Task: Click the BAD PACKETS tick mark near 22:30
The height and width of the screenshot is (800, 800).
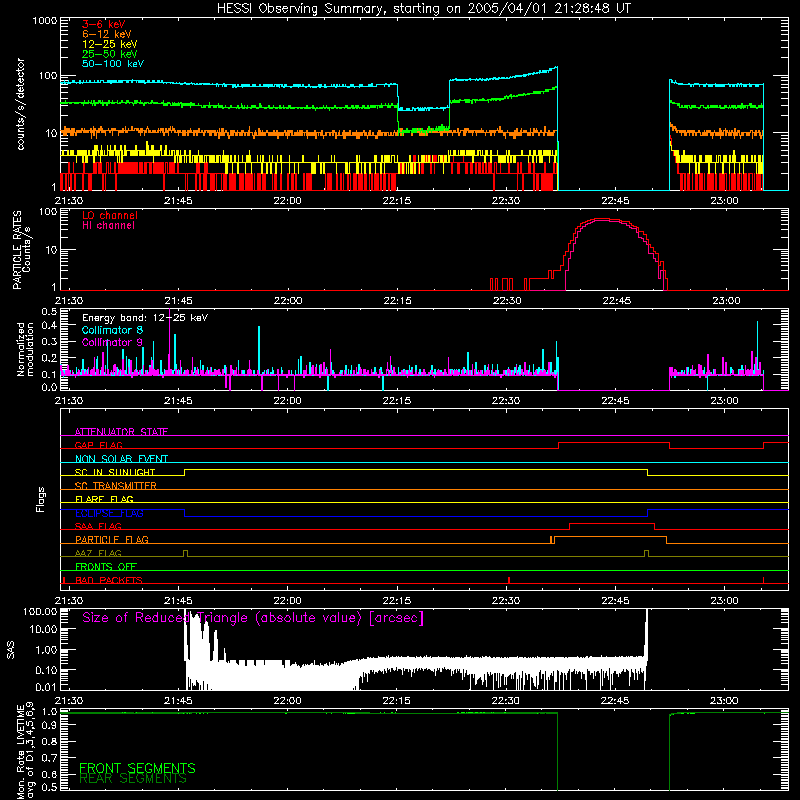Action: point(509,580)
